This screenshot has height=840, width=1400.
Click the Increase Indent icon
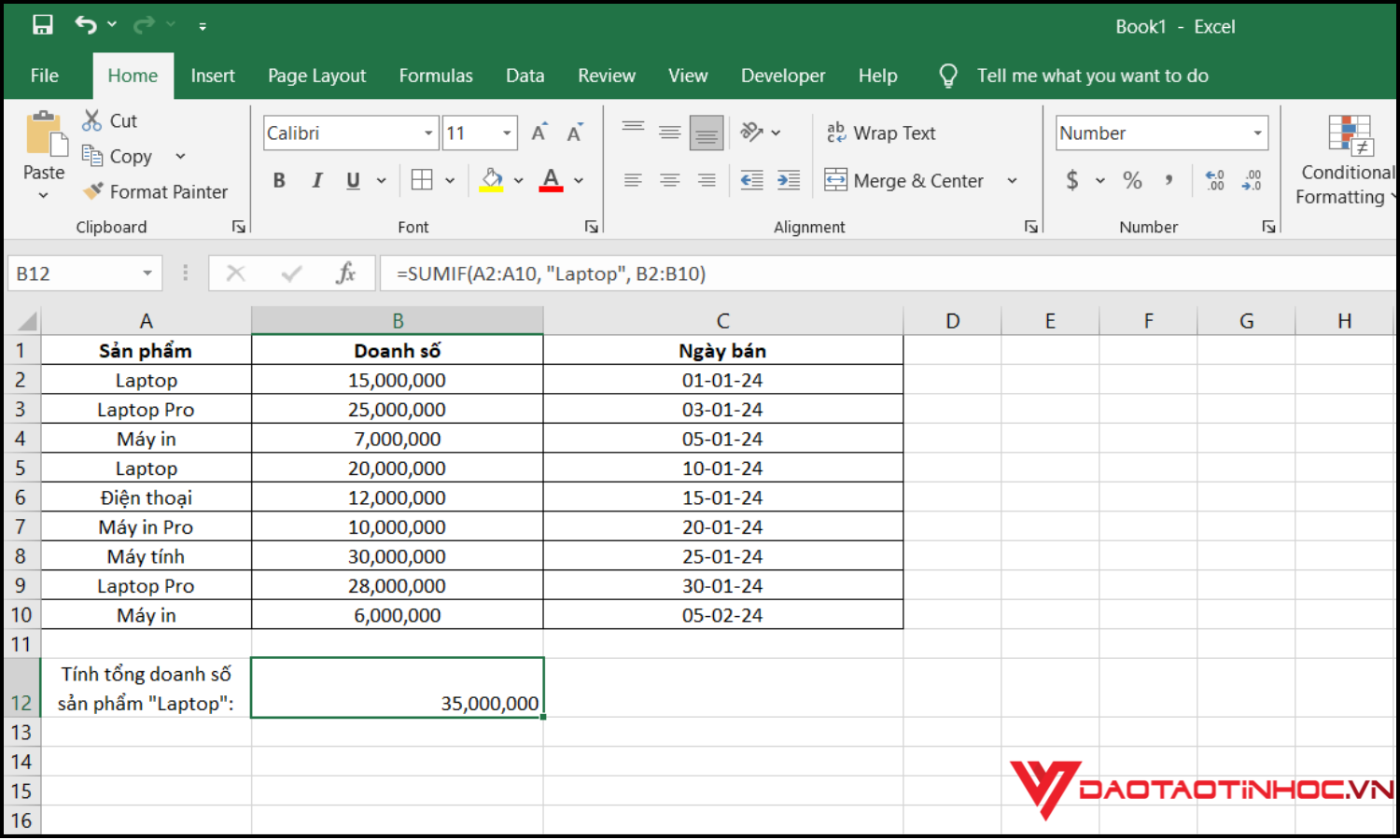[789, 181]
